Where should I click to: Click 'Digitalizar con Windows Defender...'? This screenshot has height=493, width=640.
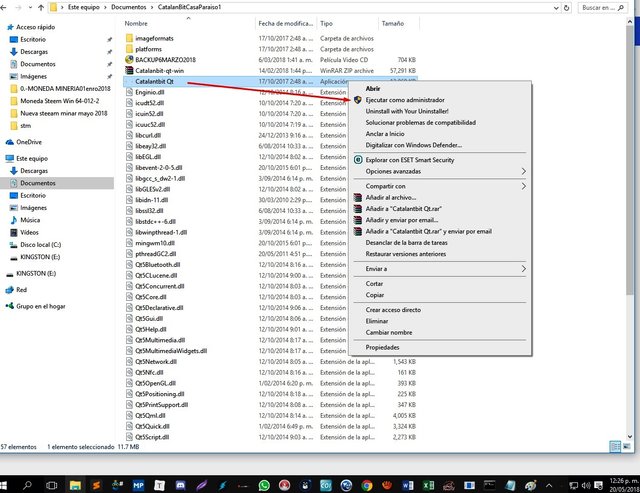(413, 145)
